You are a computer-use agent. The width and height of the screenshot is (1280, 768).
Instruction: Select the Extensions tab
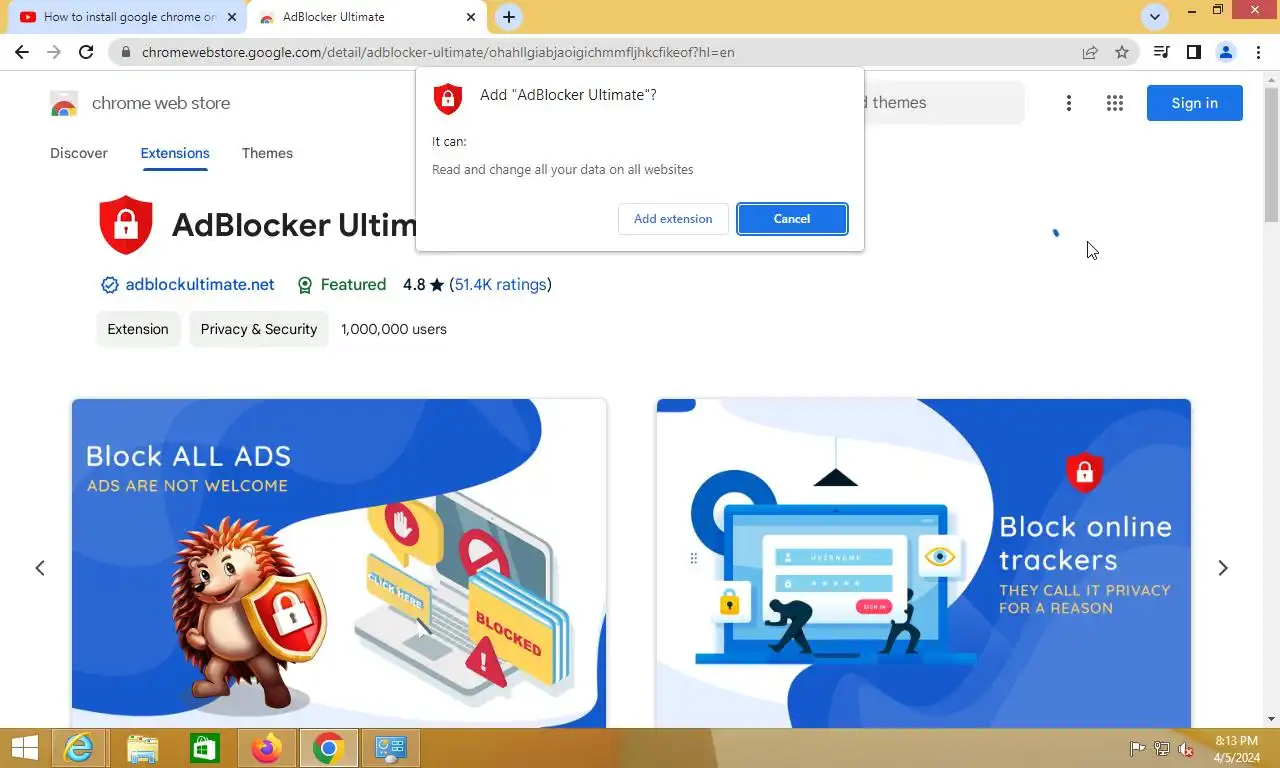point(175,153)
